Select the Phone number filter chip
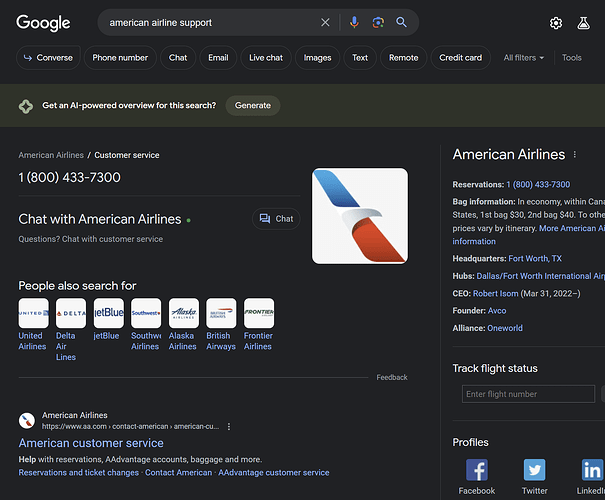 (x=120, y=58)
